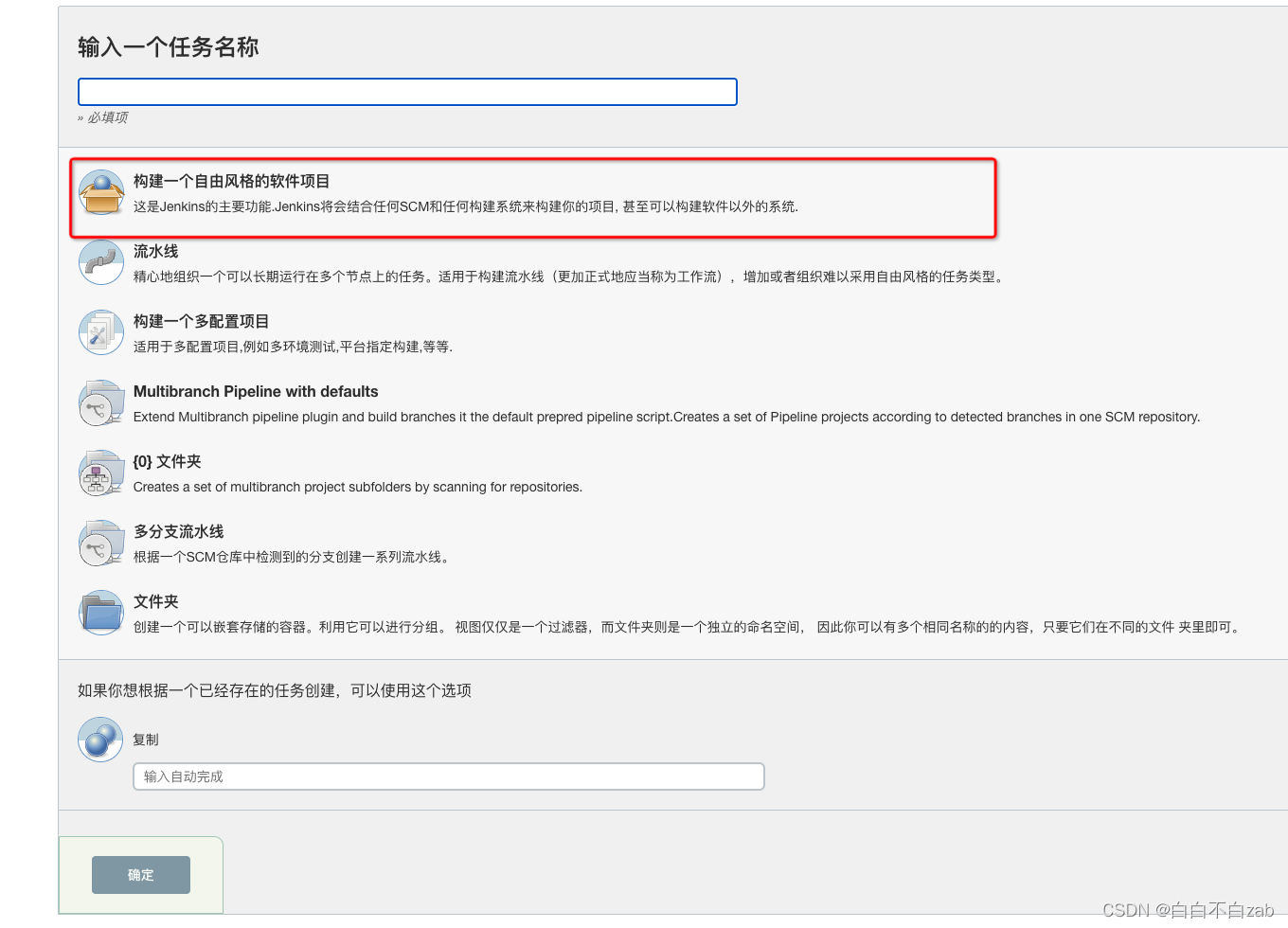Click the 复制 label text

[x=146, y=740]
